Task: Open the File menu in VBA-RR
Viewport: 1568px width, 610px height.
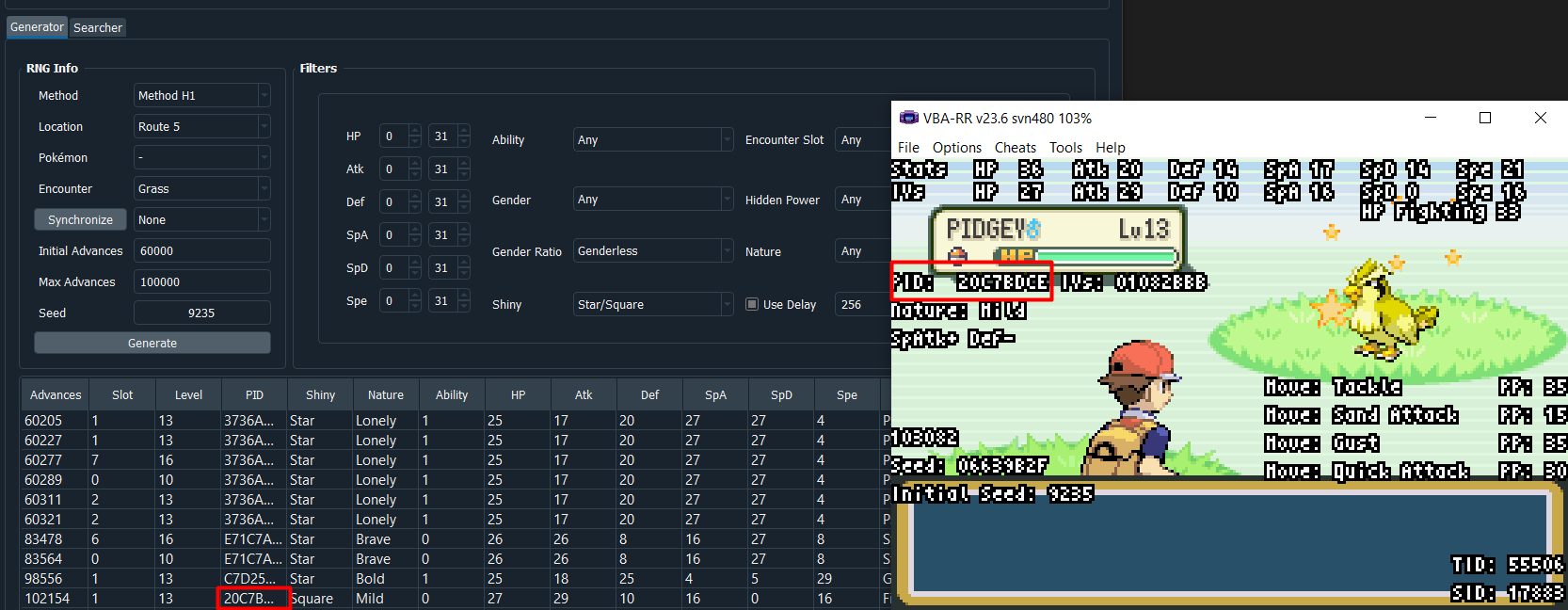Action: coord(908,147)
